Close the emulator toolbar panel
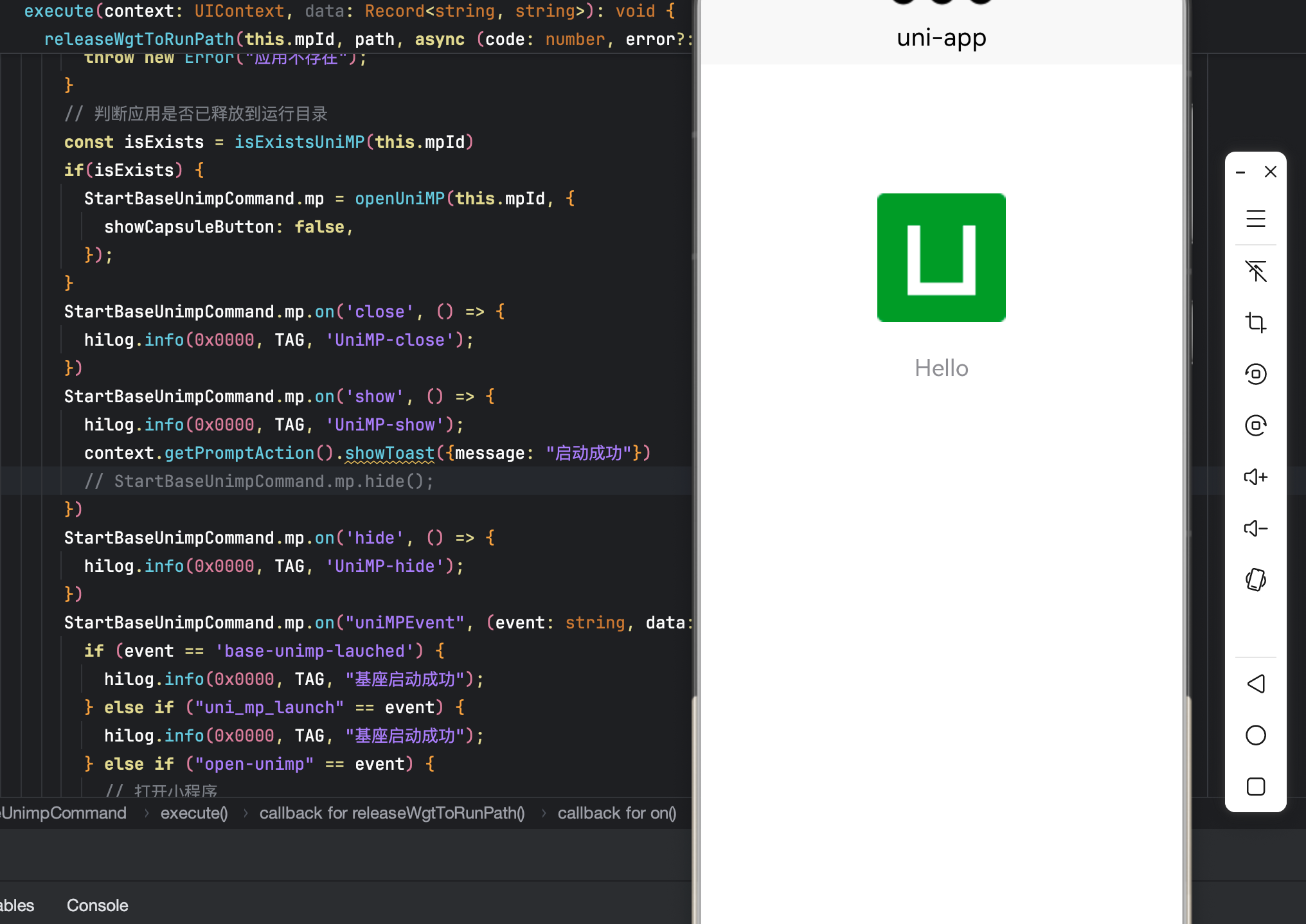The height and width of the screenshot is (924, 1306). pyautogui.click(x=1270, y=172)
